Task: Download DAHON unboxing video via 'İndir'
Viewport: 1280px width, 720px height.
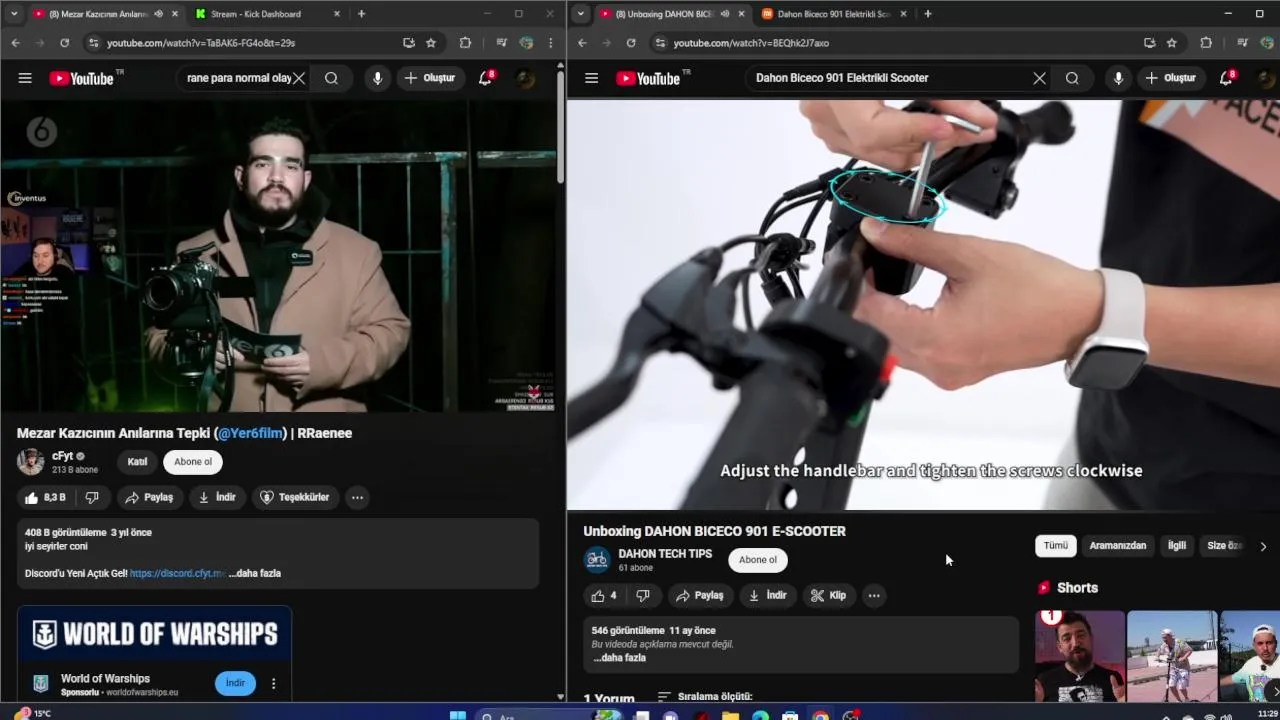Action: pos(767,595)
